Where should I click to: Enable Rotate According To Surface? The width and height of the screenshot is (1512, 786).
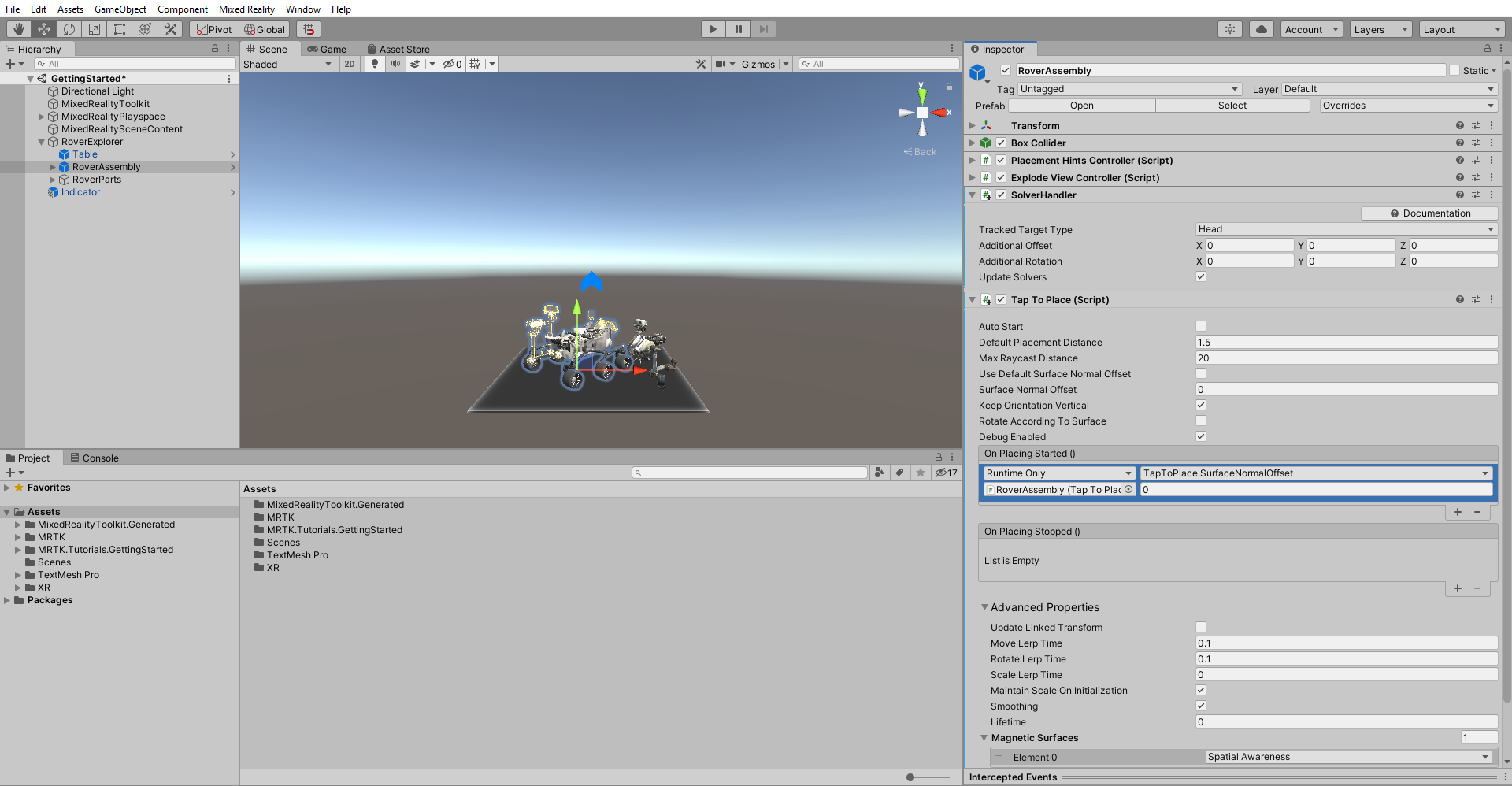[1201, 421]
